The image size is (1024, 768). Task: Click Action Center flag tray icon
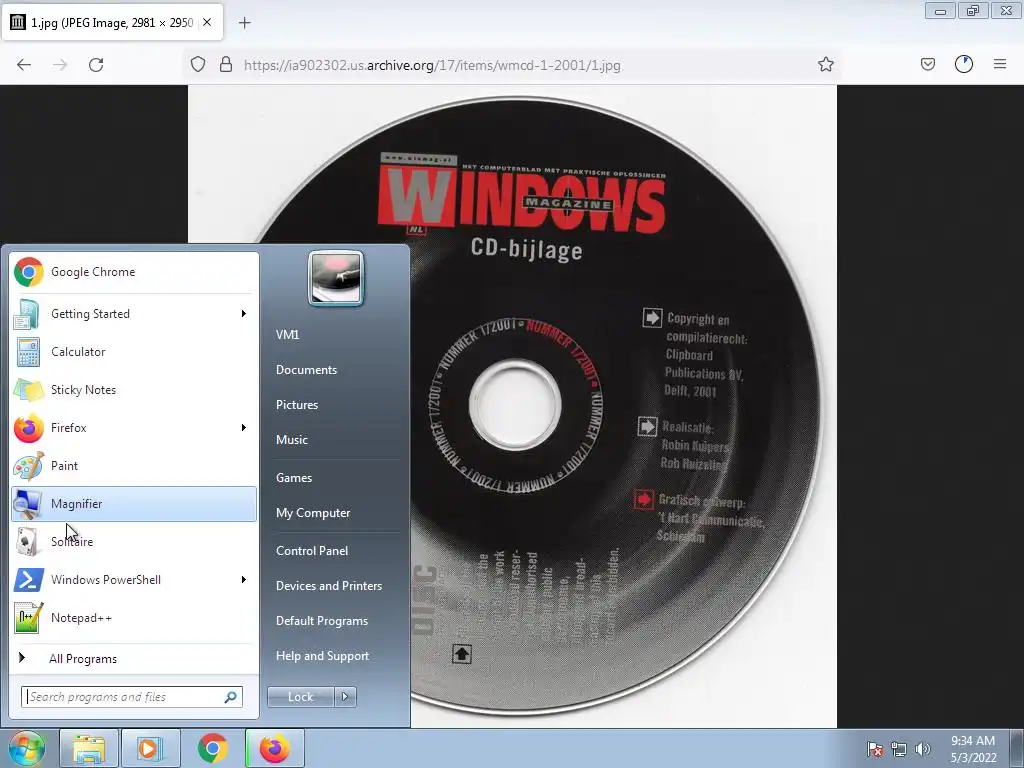click(875, 749)
